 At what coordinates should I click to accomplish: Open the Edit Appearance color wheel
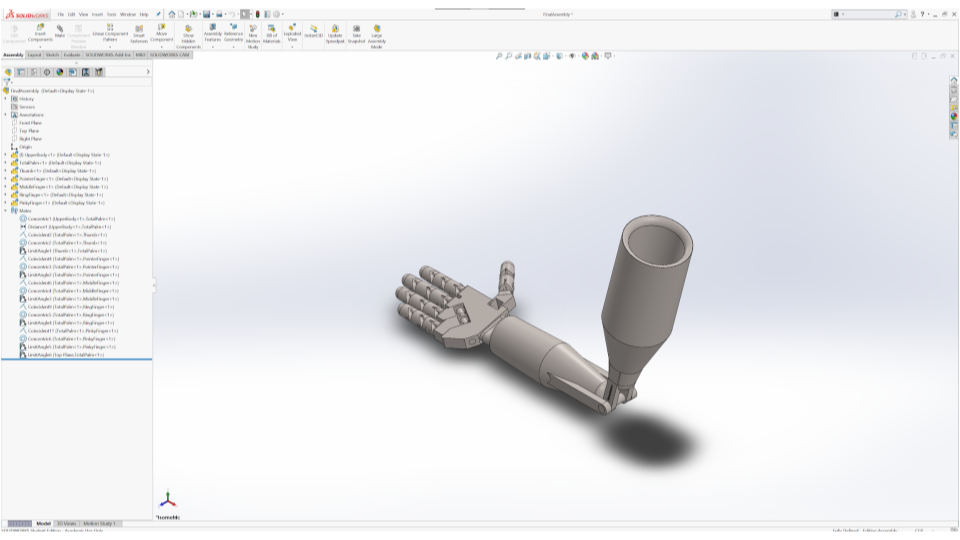click(584, 56)
